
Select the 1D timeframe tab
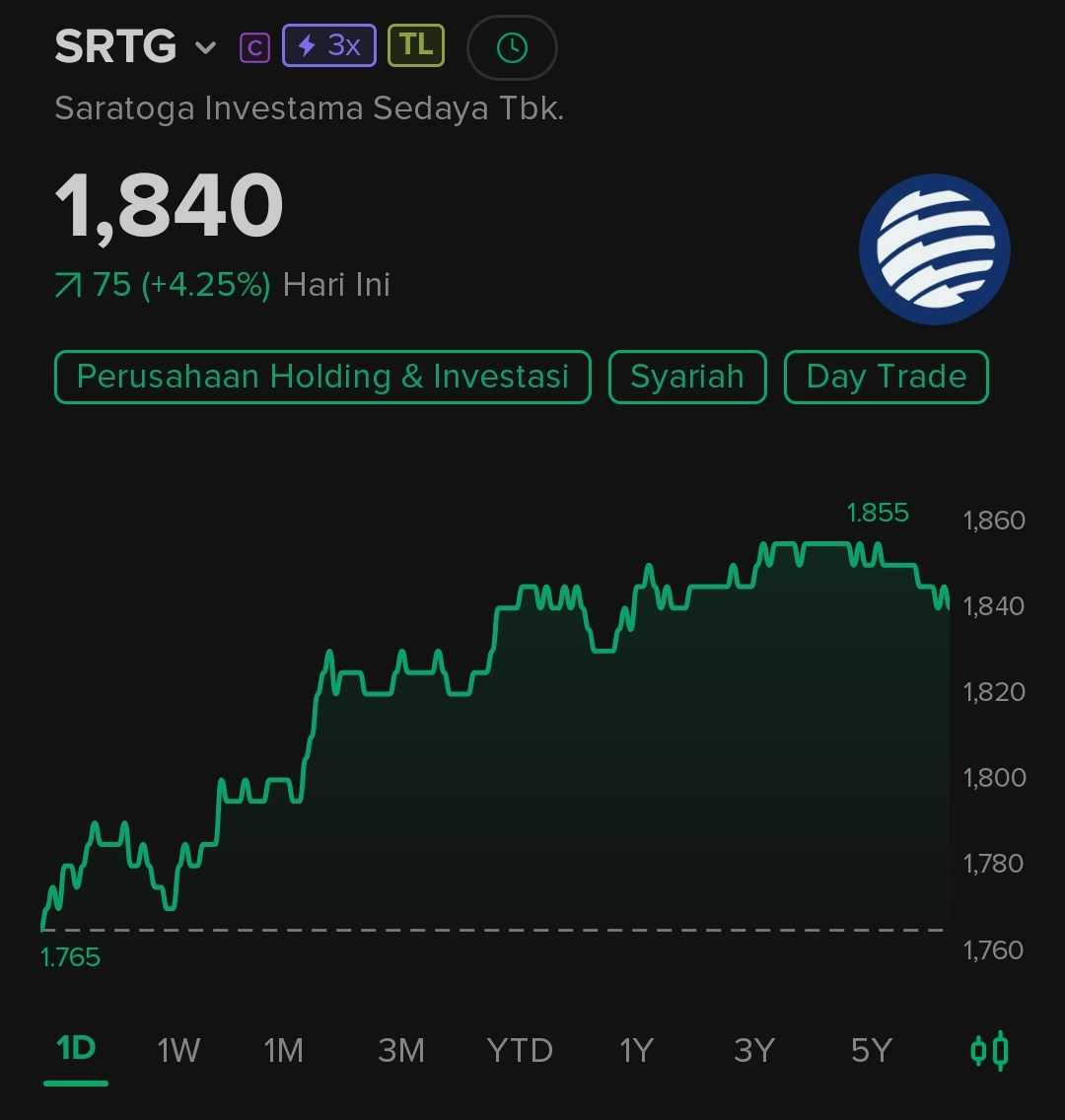pyautogui.click(x=76, y=1050)
